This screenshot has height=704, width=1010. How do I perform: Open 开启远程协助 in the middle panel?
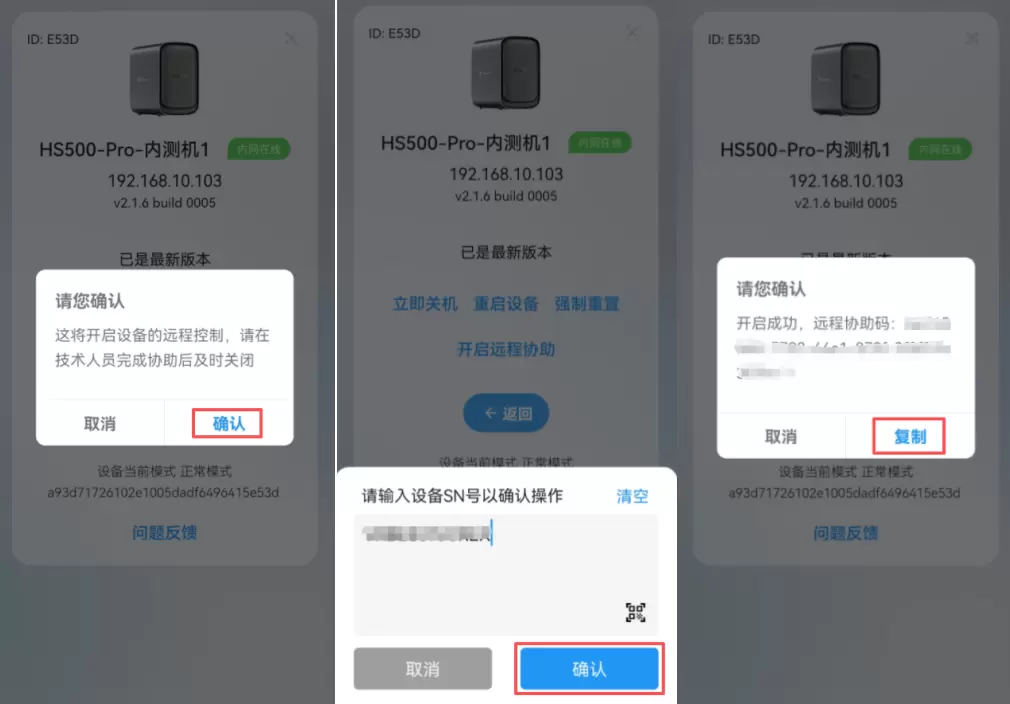506,349
